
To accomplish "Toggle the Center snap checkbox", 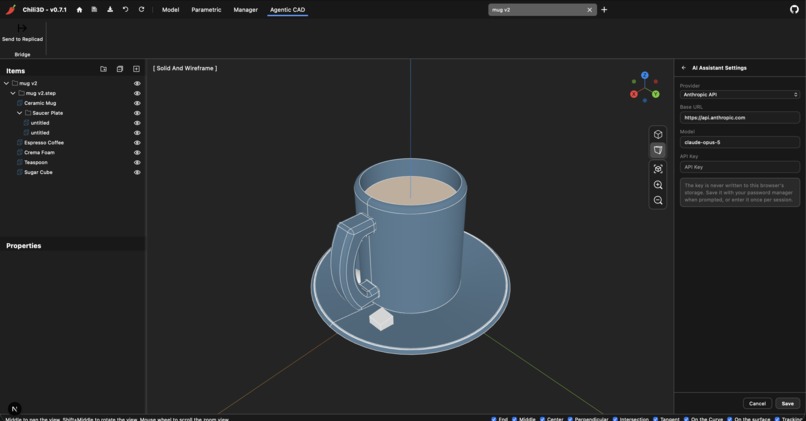I will [542, 419].
